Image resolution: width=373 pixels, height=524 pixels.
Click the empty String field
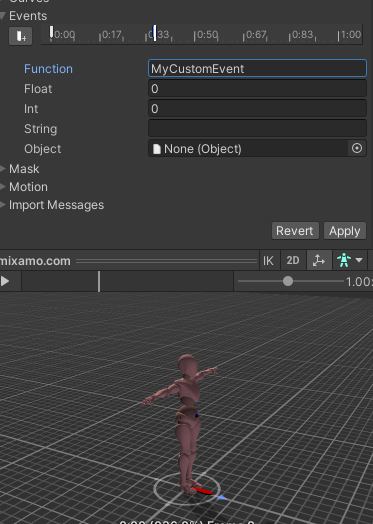pos(257,129)
